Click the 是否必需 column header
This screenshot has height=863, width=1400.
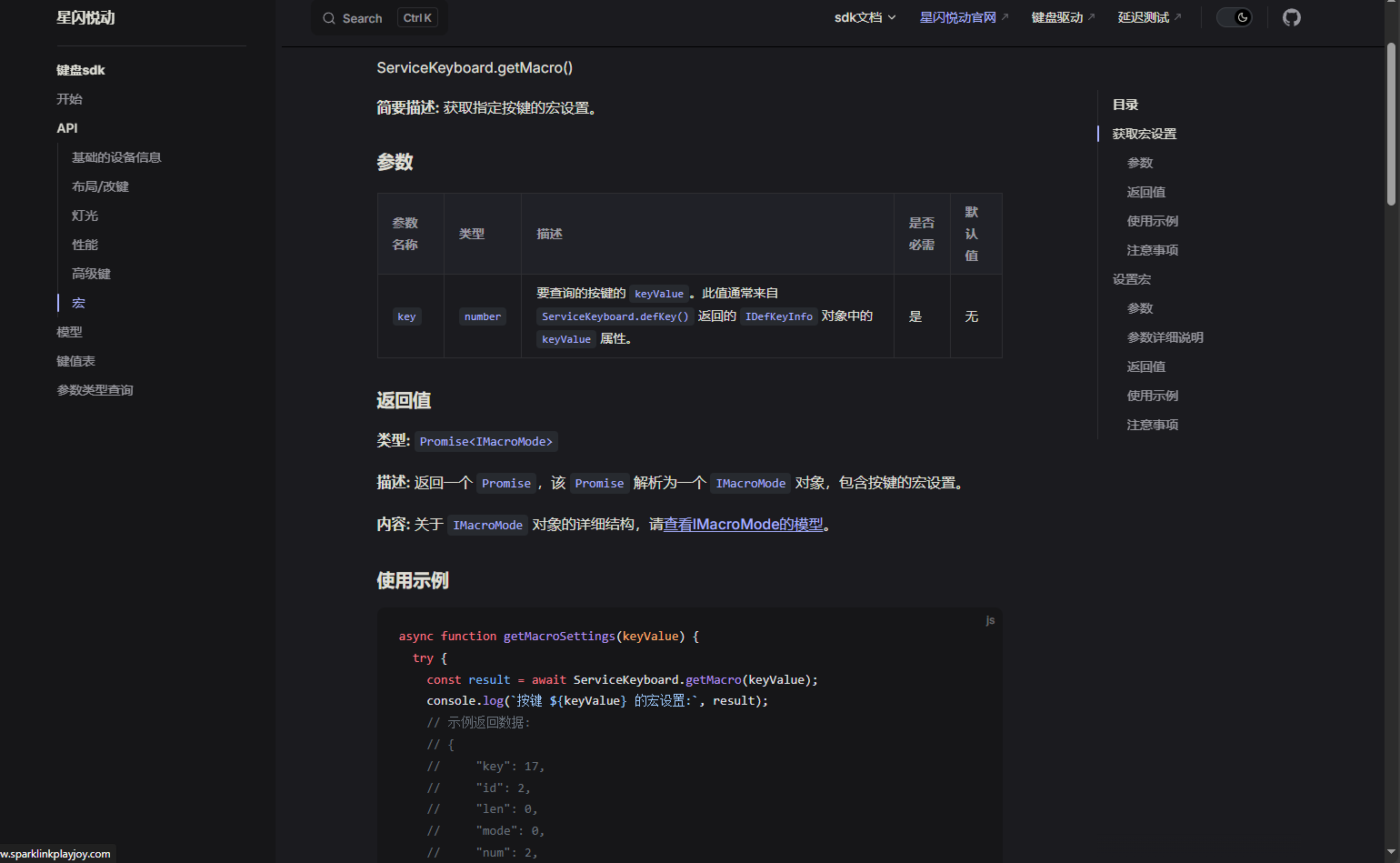pos(922,234)
